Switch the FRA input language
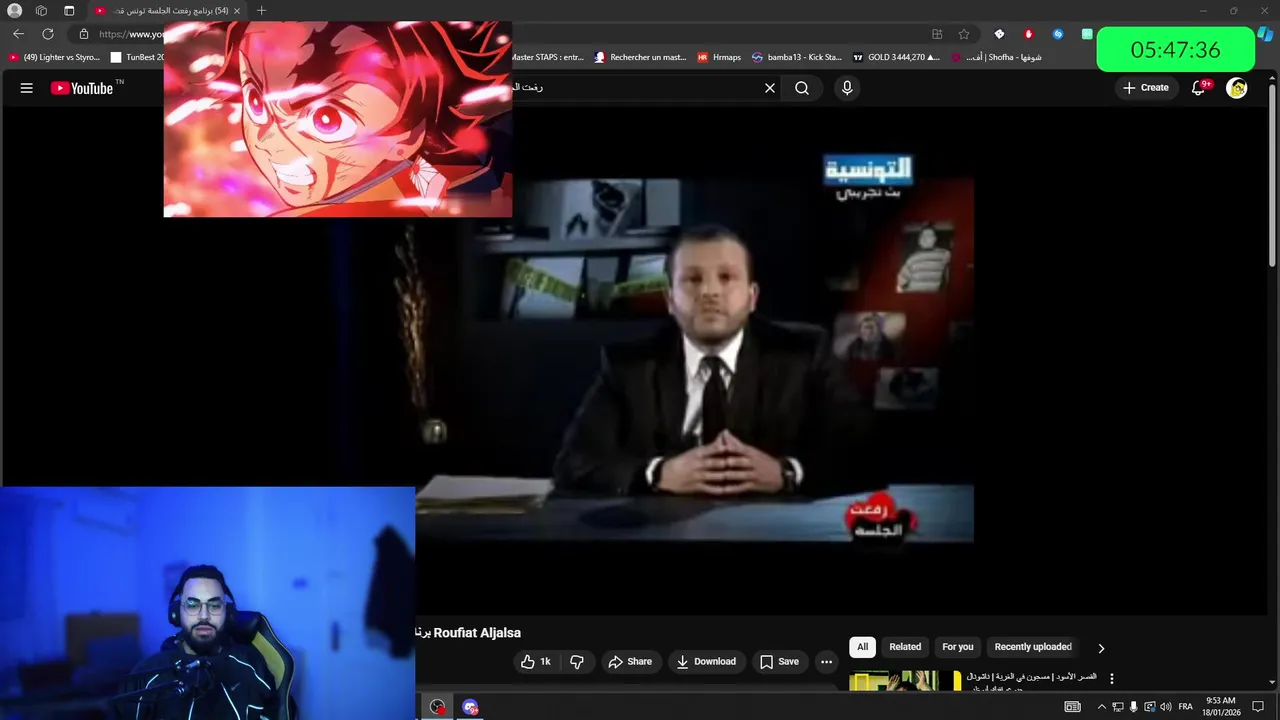 [1186, 707]
